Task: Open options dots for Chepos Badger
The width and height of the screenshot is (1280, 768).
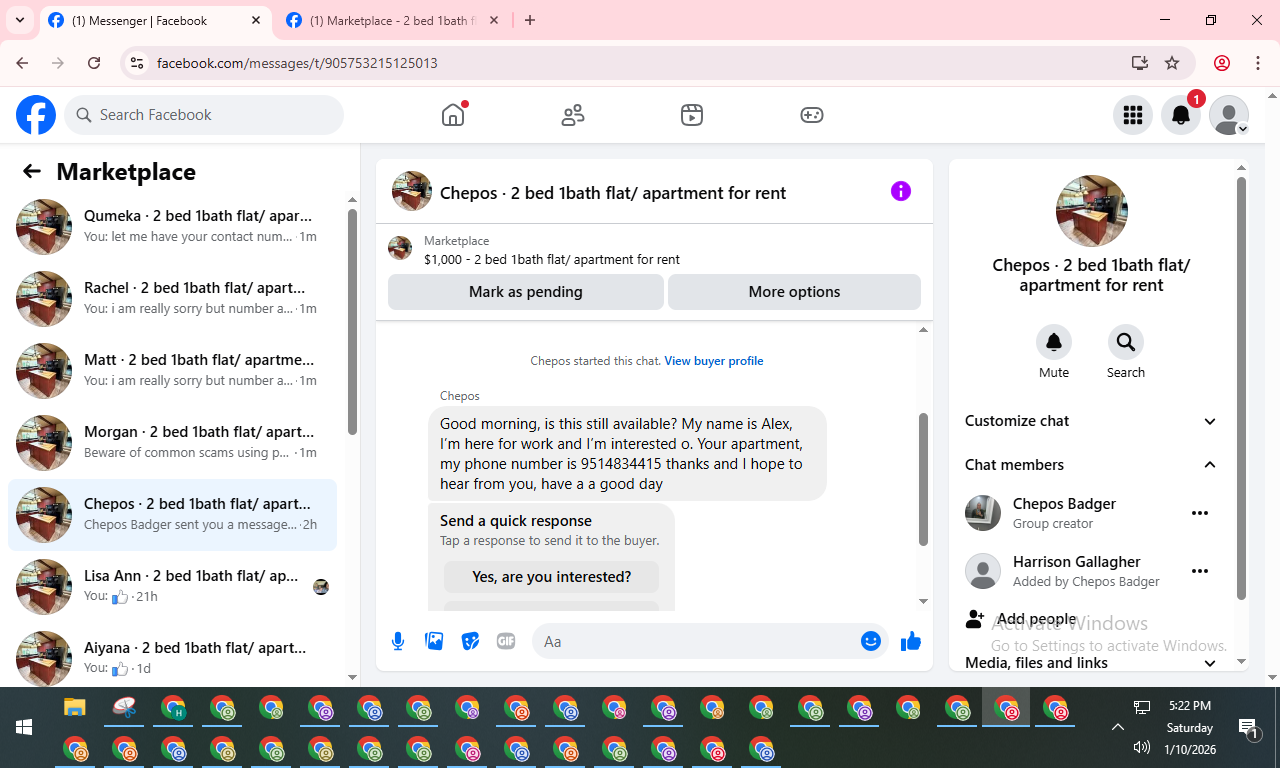Action: coord(1200,513)
